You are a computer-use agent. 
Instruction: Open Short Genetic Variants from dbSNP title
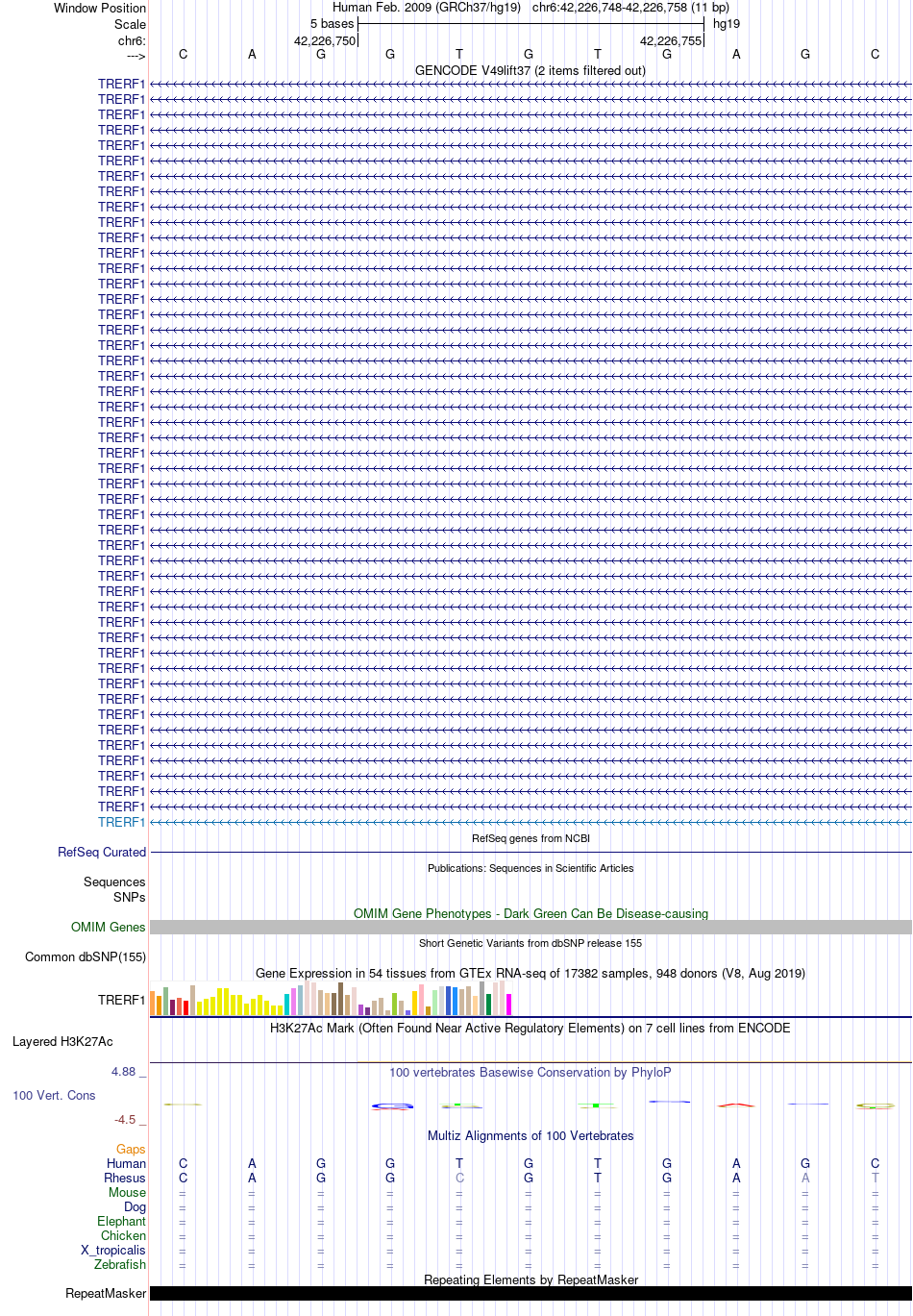point(531,943)
